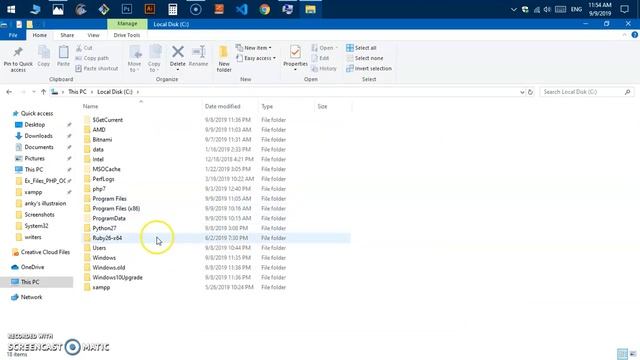This screenshot has height=360, width=640.
Task: Go back with navigation arrow
Action: (x=9, y=92)
